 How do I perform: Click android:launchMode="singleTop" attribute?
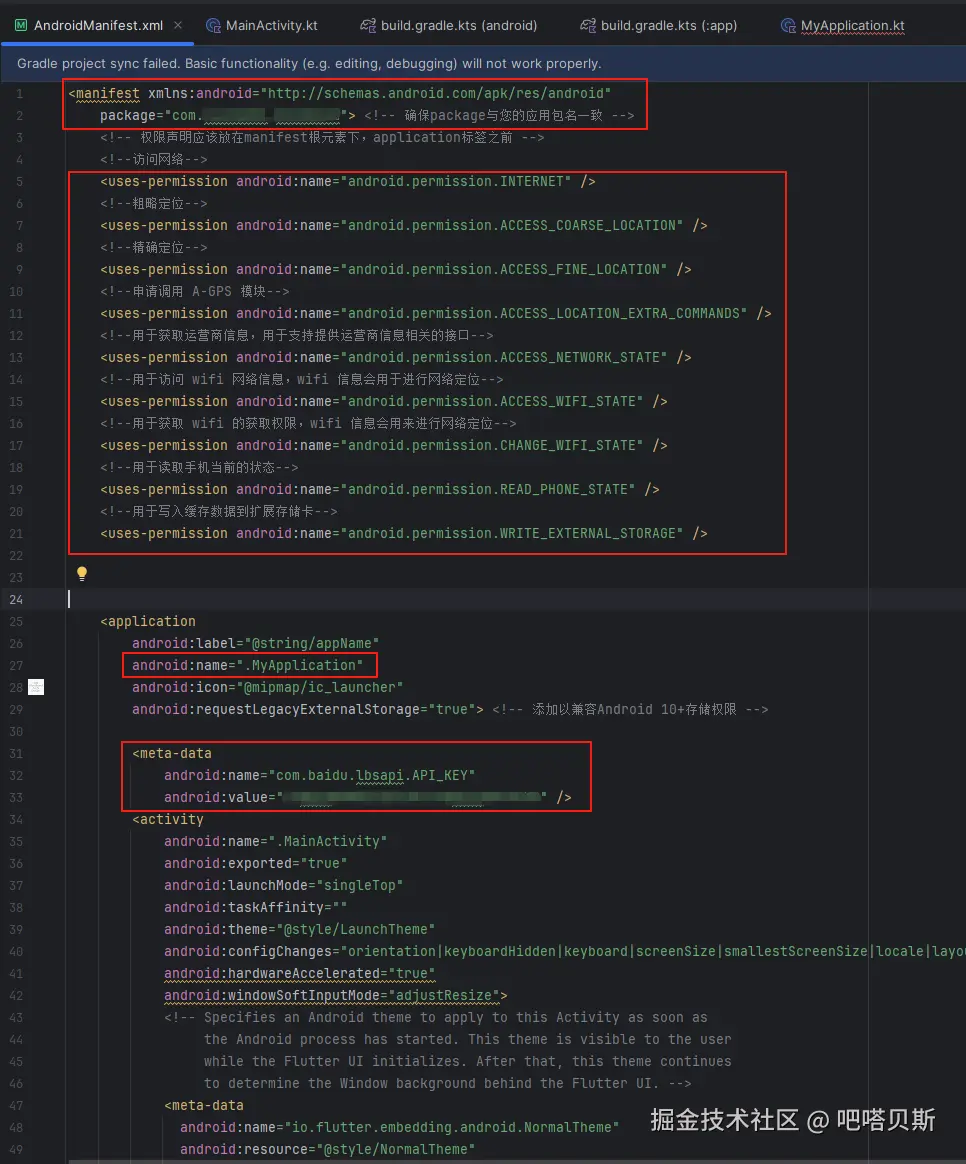coord(284,885)
